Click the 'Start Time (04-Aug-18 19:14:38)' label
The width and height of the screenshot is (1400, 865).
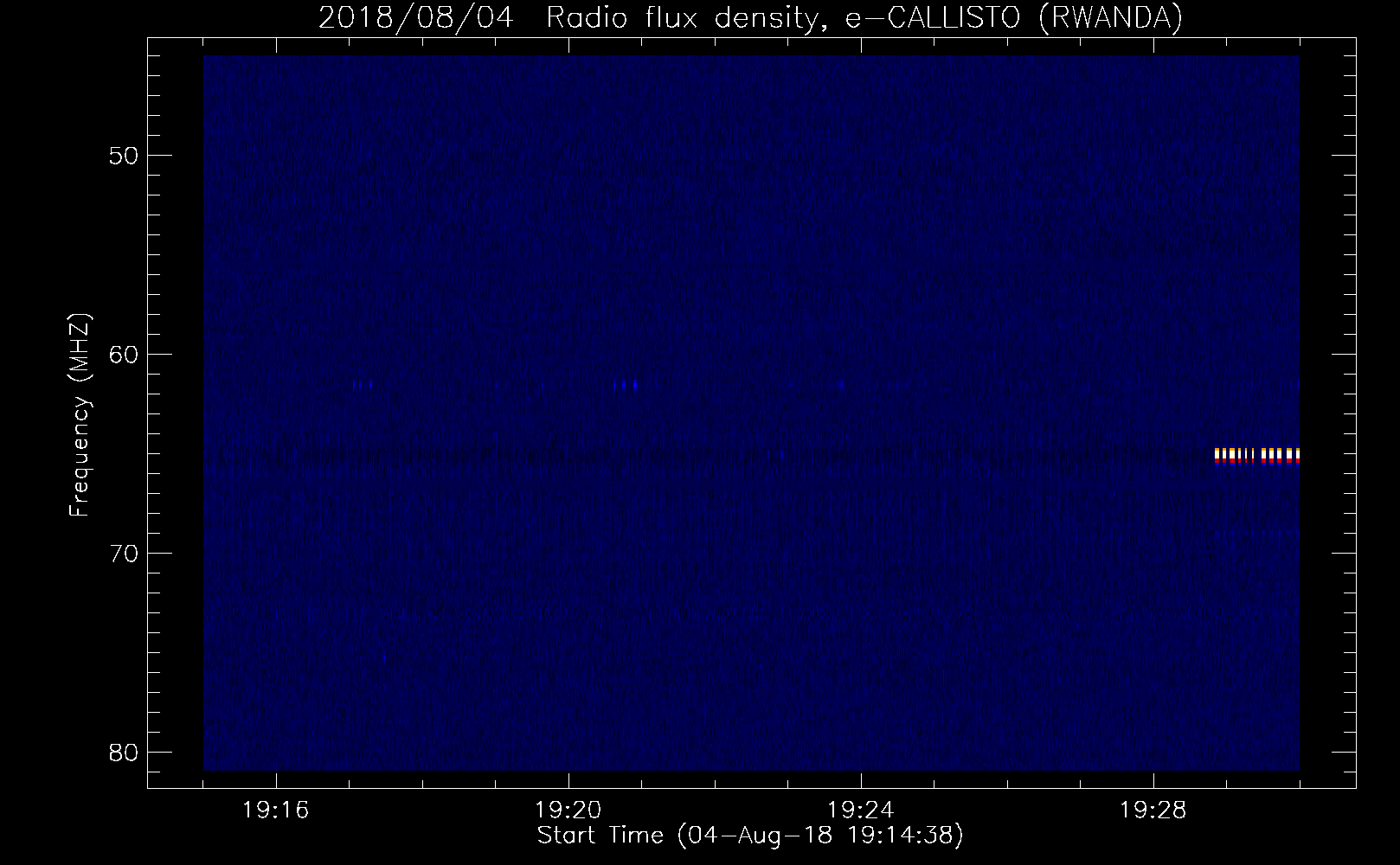750,836
